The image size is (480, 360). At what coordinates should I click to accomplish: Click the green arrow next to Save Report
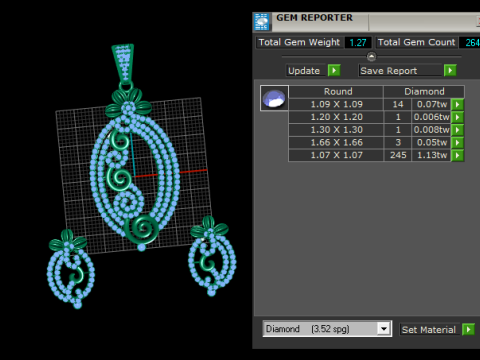pos(450,70)
